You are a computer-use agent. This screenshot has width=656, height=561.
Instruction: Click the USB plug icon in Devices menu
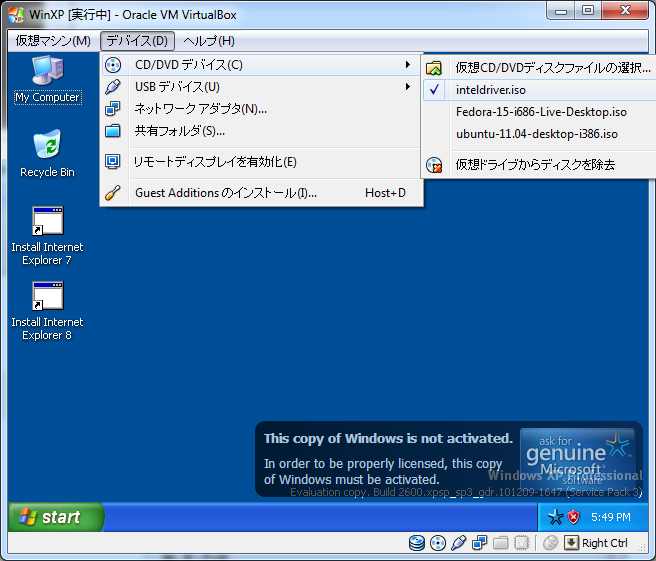[x=113, y=87]
